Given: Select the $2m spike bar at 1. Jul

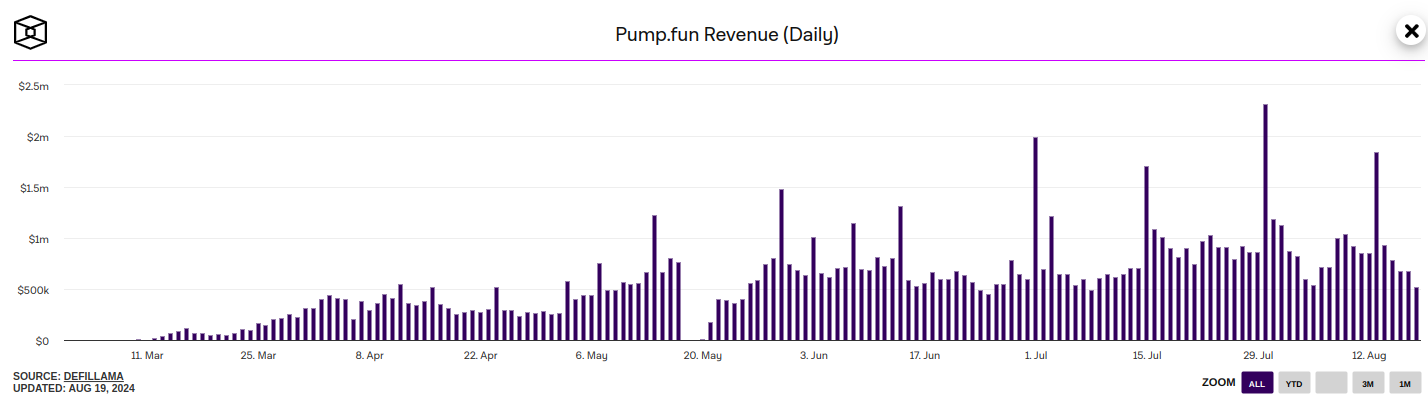Looking at the screenshot, I should 1035,239.
